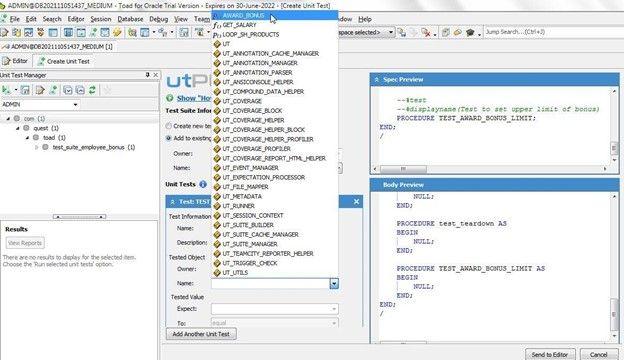This screenshot has width=624, height=360.
Task: Open the Debug menu
Action: point(158,19)
